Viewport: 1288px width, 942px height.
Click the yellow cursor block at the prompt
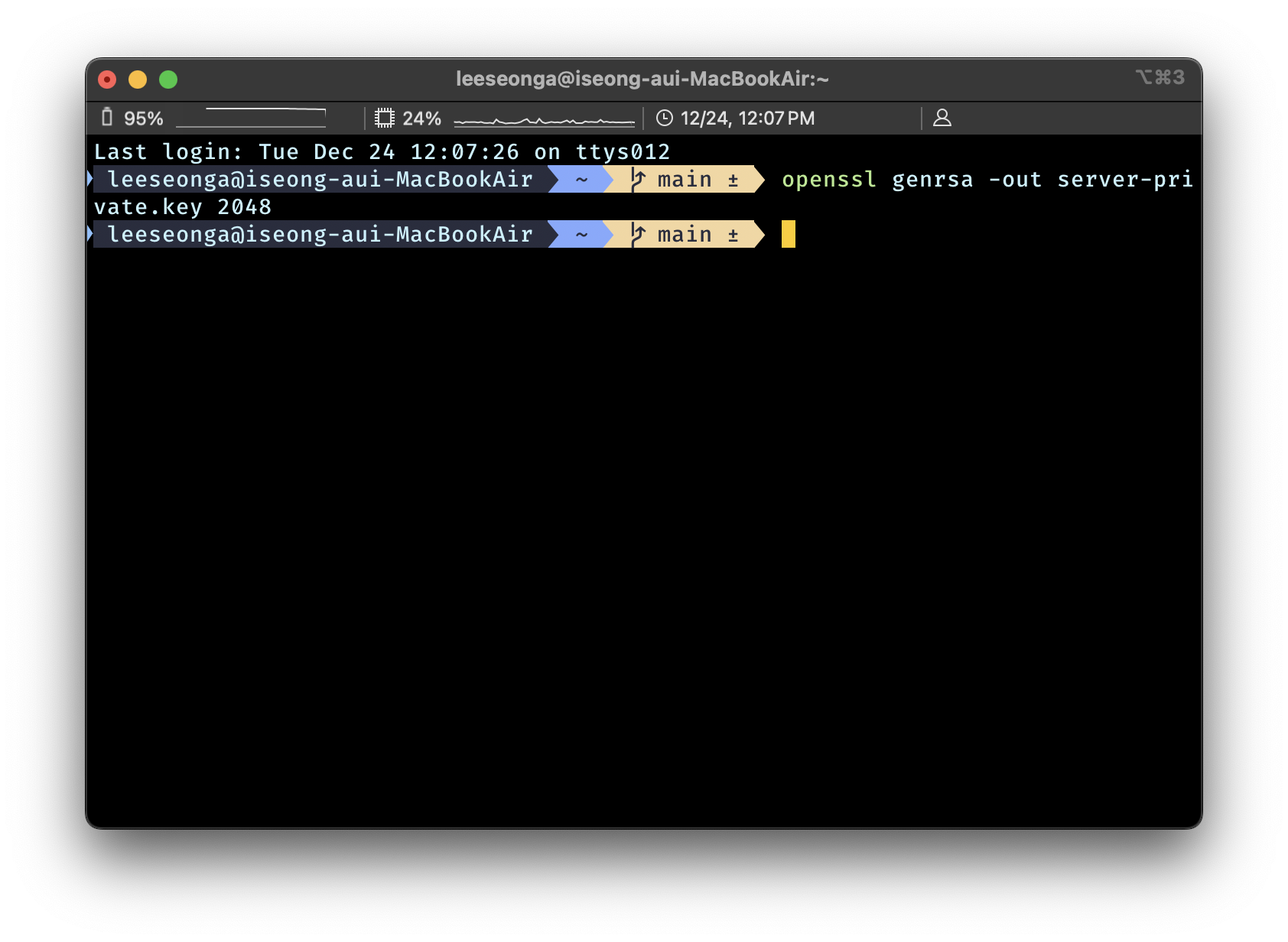pyautogui.click(x=789, y=234)
